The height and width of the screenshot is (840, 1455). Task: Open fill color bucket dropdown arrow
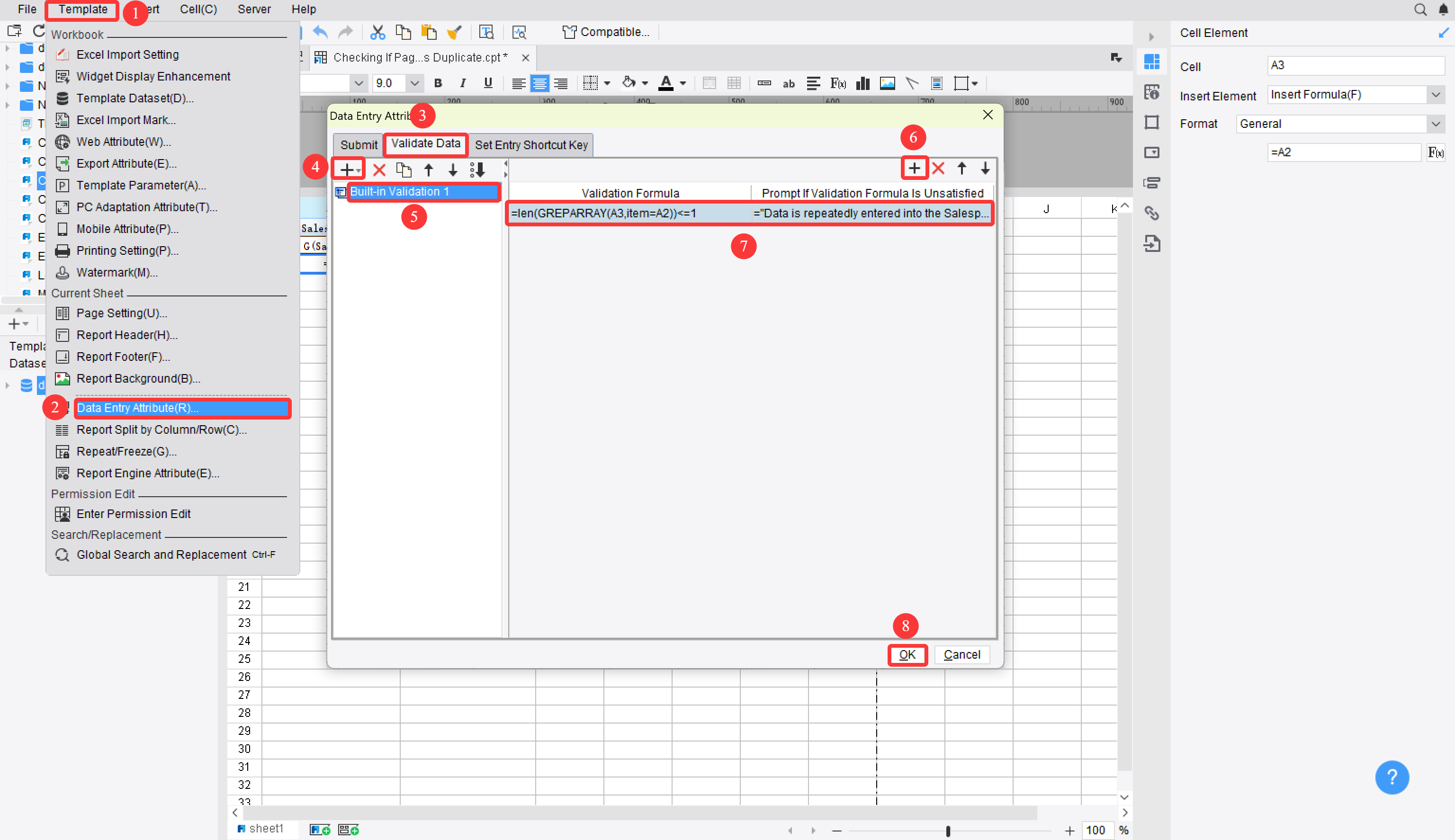[x=645, y=84]
